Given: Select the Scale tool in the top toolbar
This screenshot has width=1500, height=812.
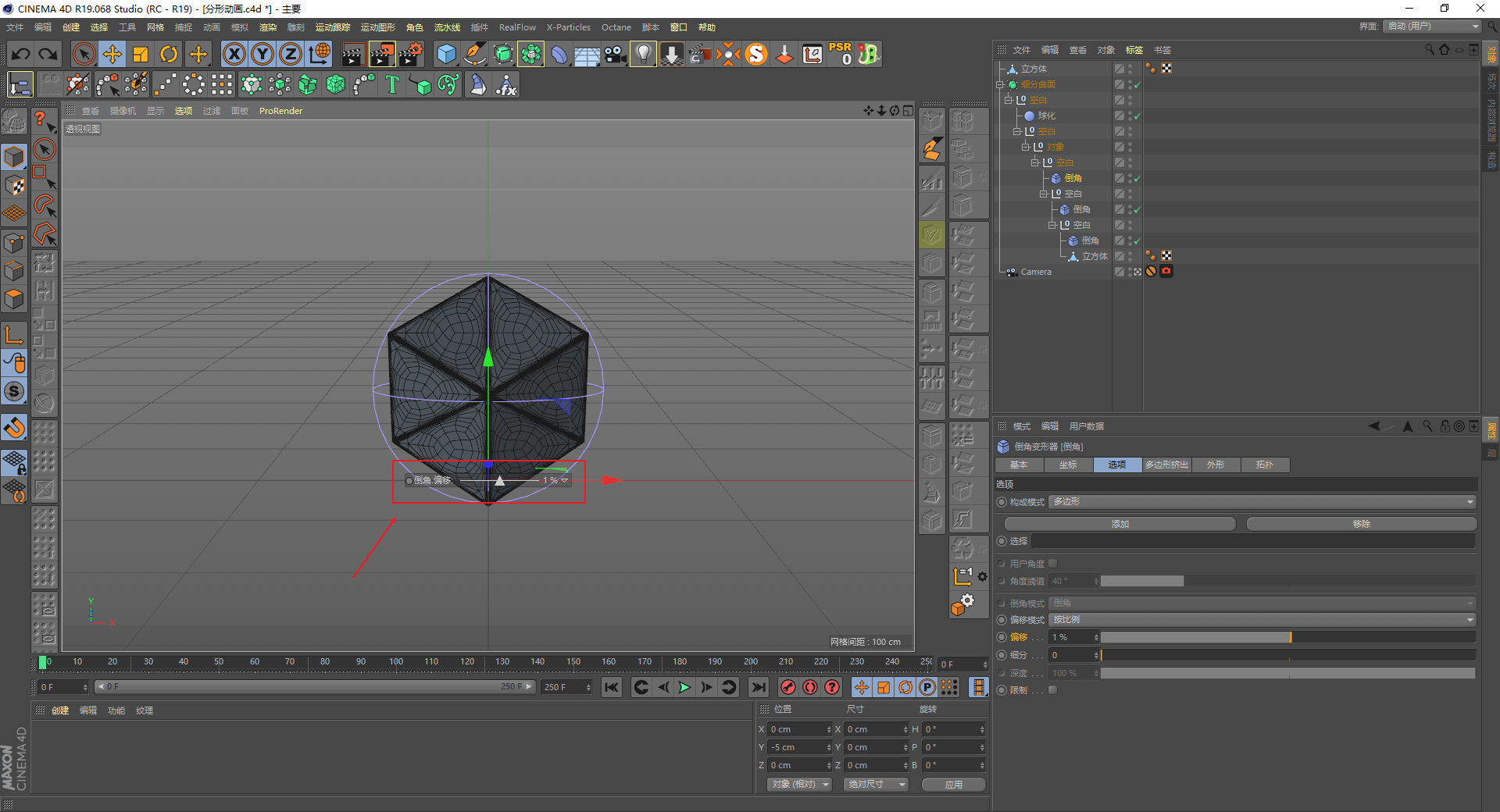Looking at the screenshot, I should point(141,54).
